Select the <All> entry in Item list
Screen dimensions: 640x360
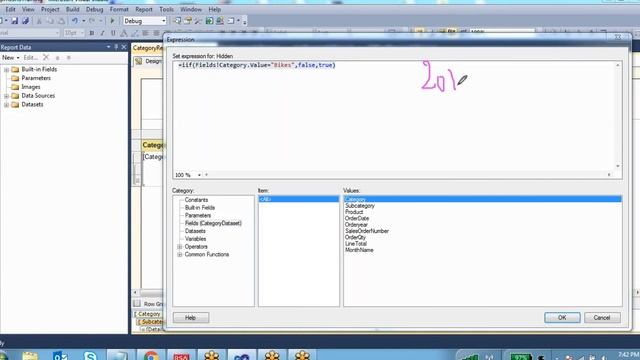(x=298, y=199)
